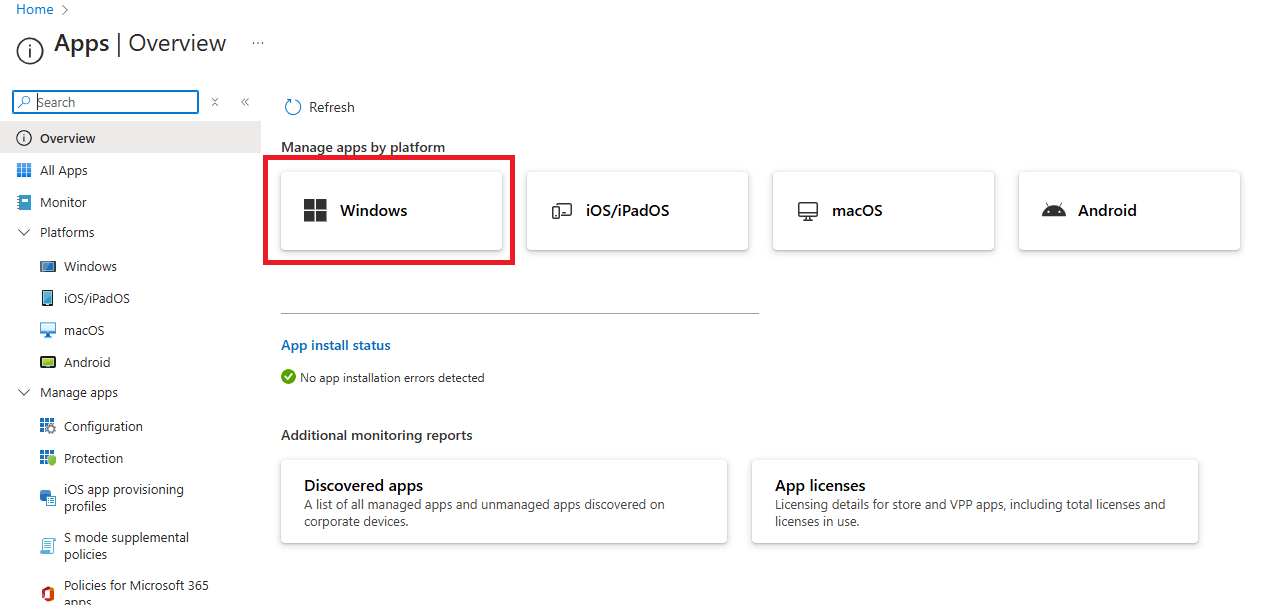
Task: Open the Android platform card
Action: pyautogui.click(x=1129, y=211)
